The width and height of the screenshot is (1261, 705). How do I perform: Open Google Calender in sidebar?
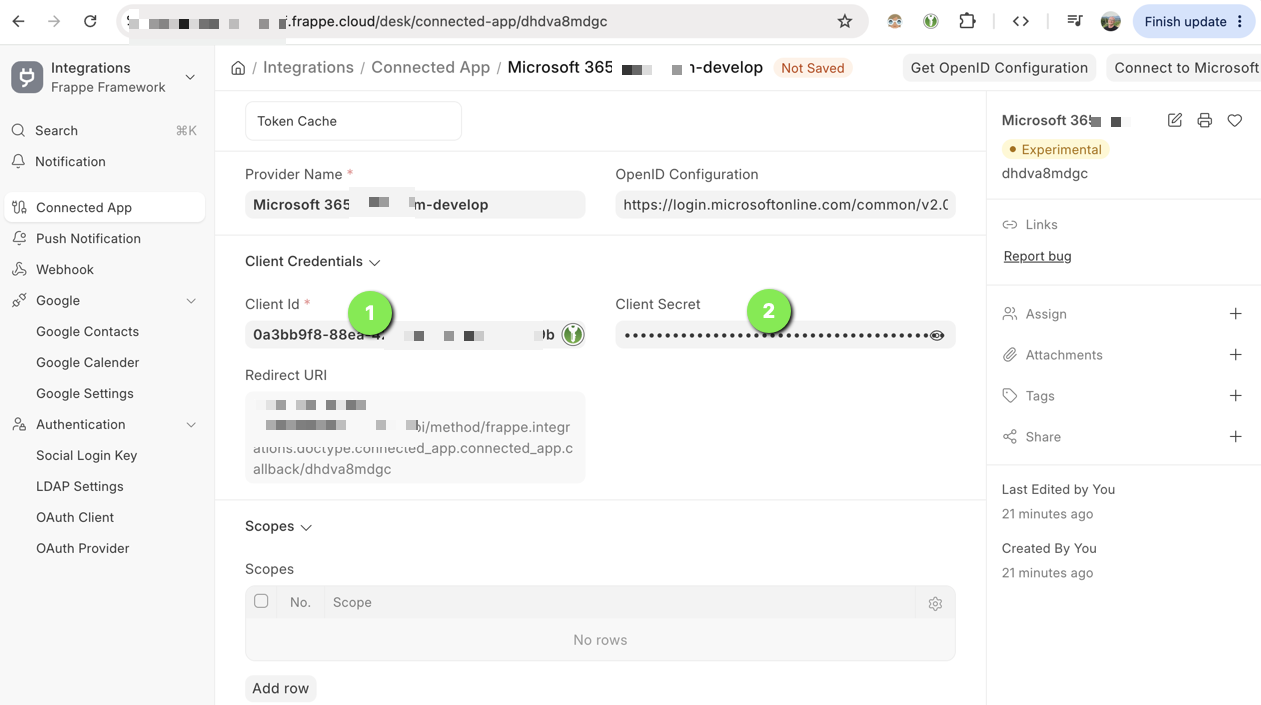pyautogui.click(x=87, y=363)
